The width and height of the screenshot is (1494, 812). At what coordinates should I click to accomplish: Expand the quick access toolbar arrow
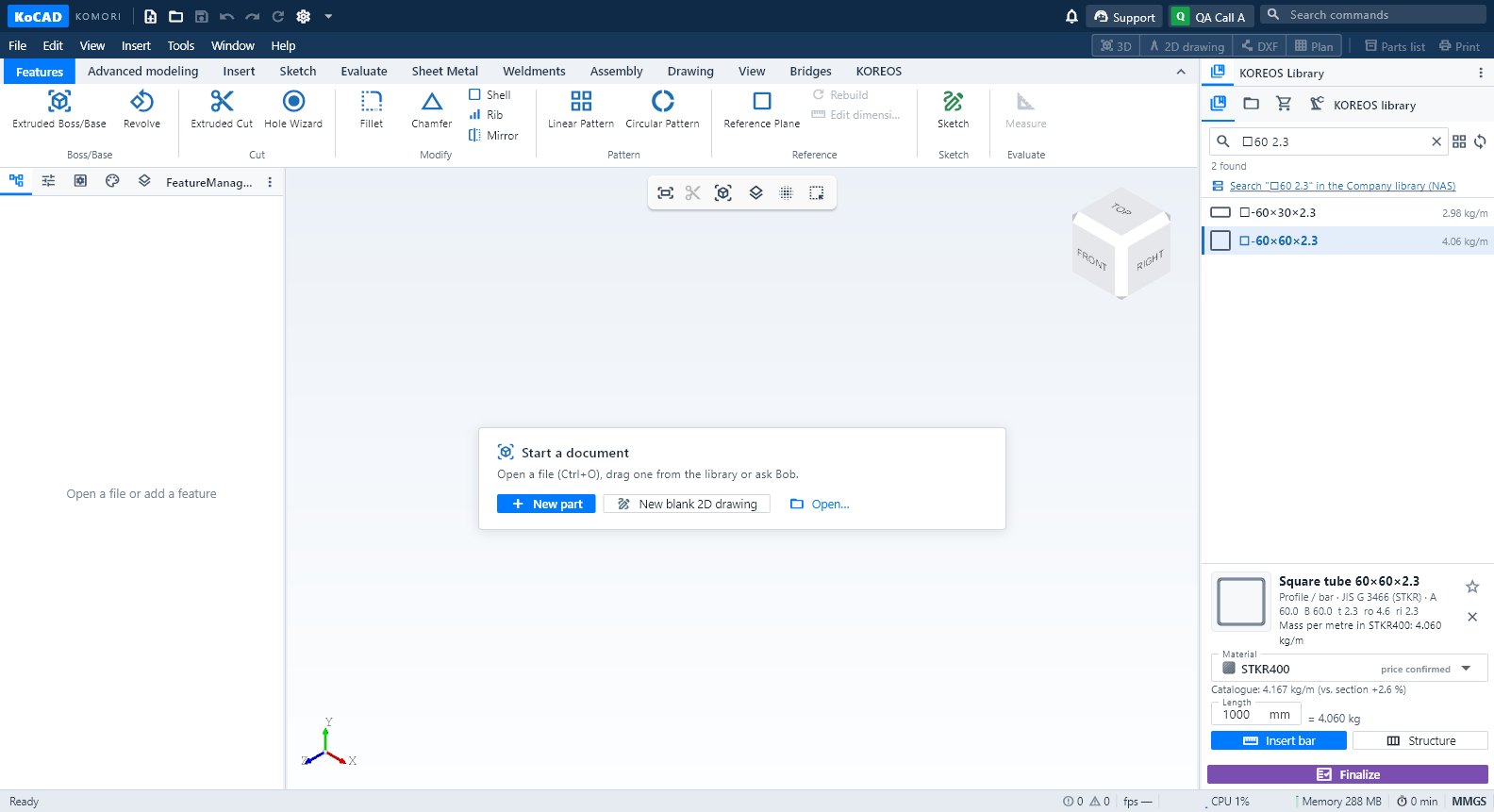click(328, 16)
